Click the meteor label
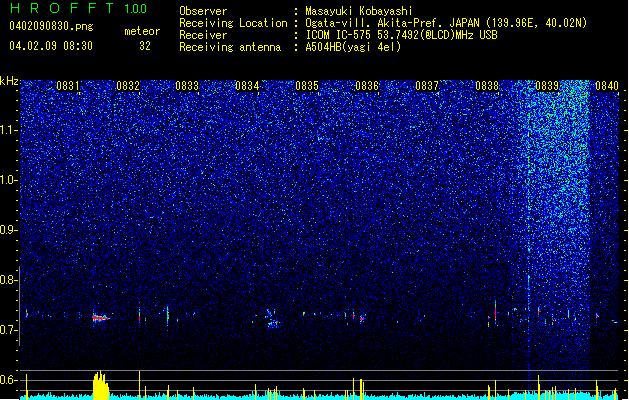Image resolution: width=629 pixels, height=400 pixels. pyautogui.click(x=142, y=31)
